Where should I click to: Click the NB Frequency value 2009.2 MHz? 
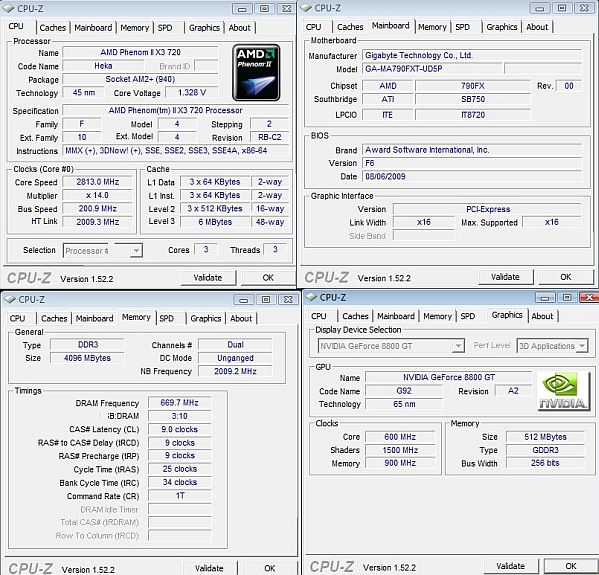(x=235, y=371)
